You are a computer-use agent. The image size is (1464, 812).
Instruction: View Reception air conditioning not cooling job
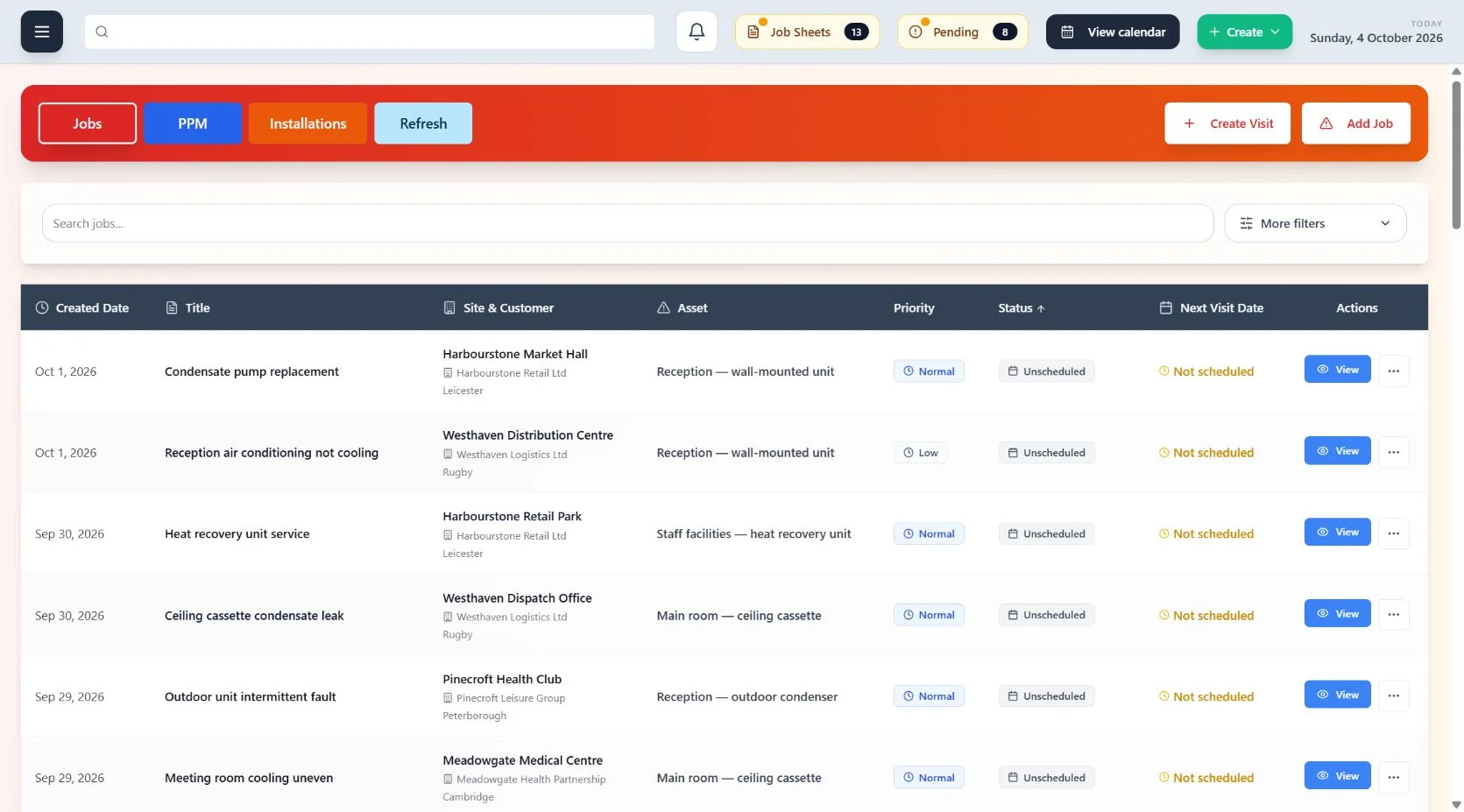pyautogui.click(x=1337, y=451)
